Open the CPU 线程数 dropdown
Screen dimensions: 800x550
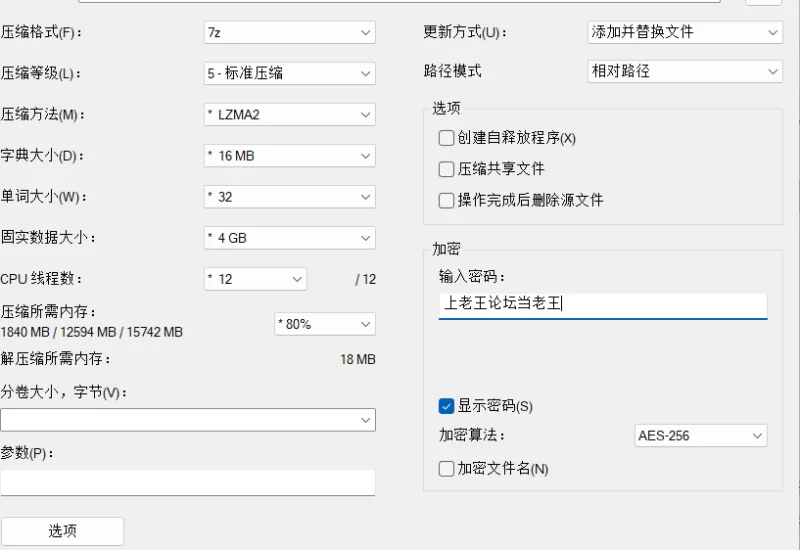coord(255,279)
